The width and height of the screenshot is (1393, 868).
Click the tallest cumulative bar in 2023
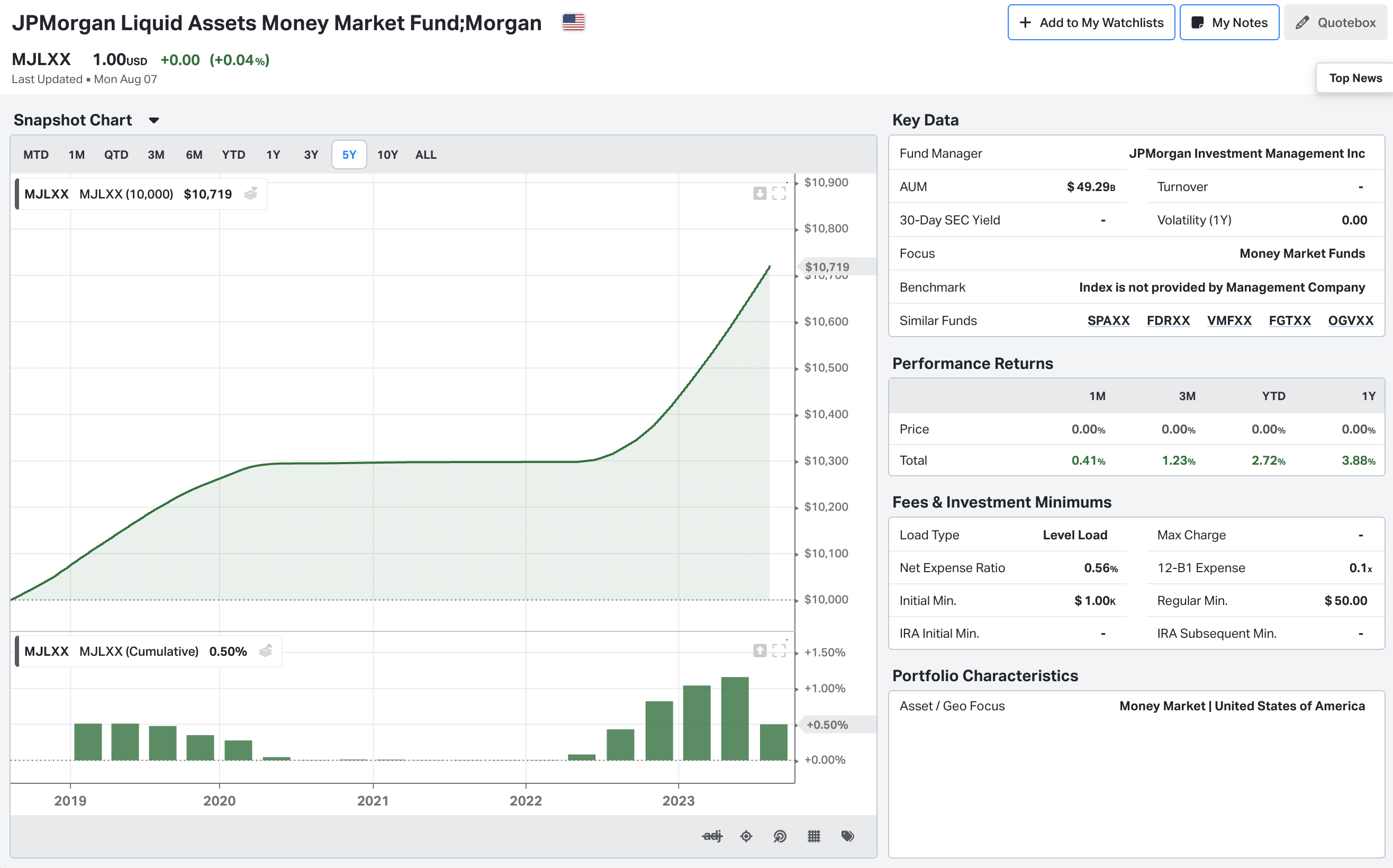[x=735, y=719]
